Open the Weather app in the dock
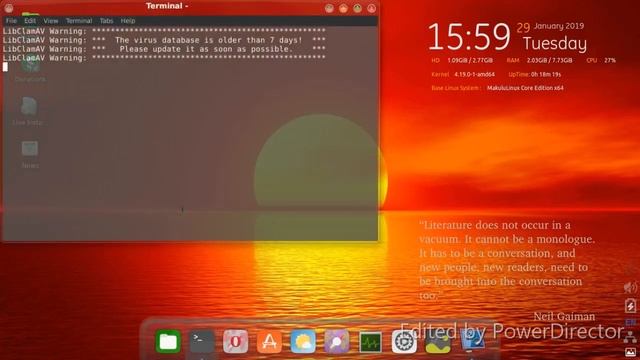This screenshot has height=360, width=640. (x=303, y=341)
